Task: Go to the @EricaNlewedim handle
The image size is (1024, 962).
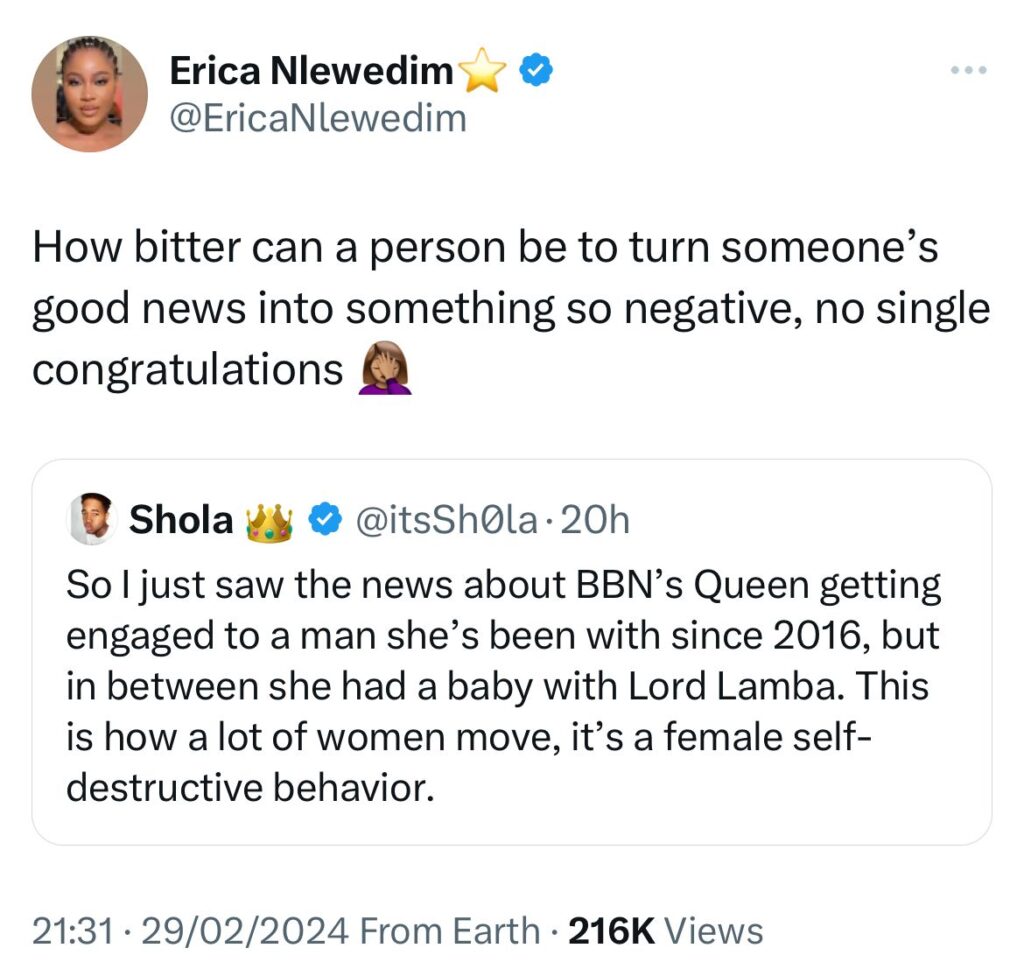Action: (x=318, y=119)
